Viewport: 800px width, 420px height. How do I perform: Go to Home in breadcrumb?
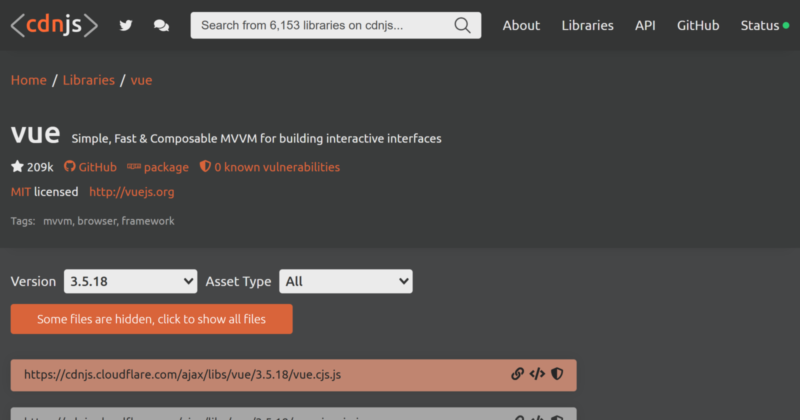click(x=29, y=80)
